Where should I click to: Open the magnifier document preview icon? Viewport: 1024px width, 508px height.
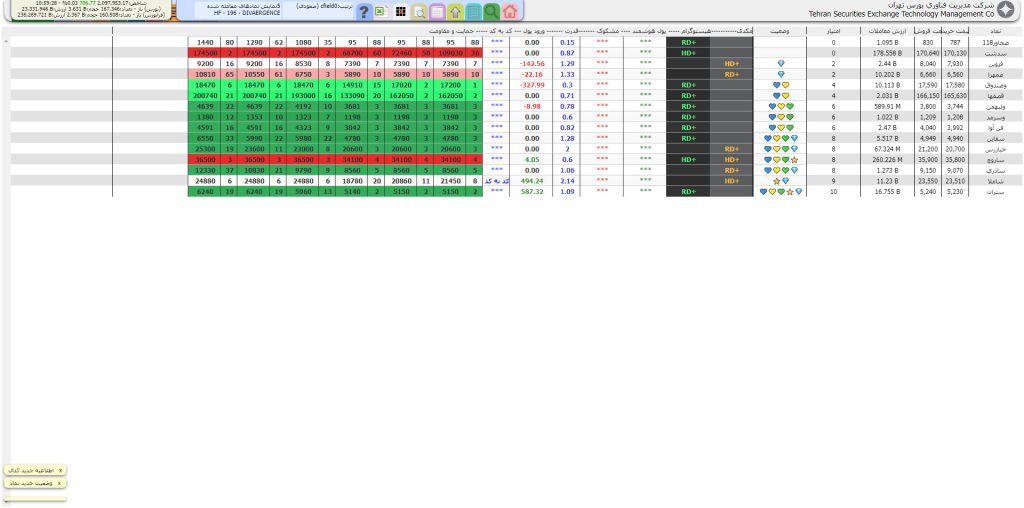(419, 11)
